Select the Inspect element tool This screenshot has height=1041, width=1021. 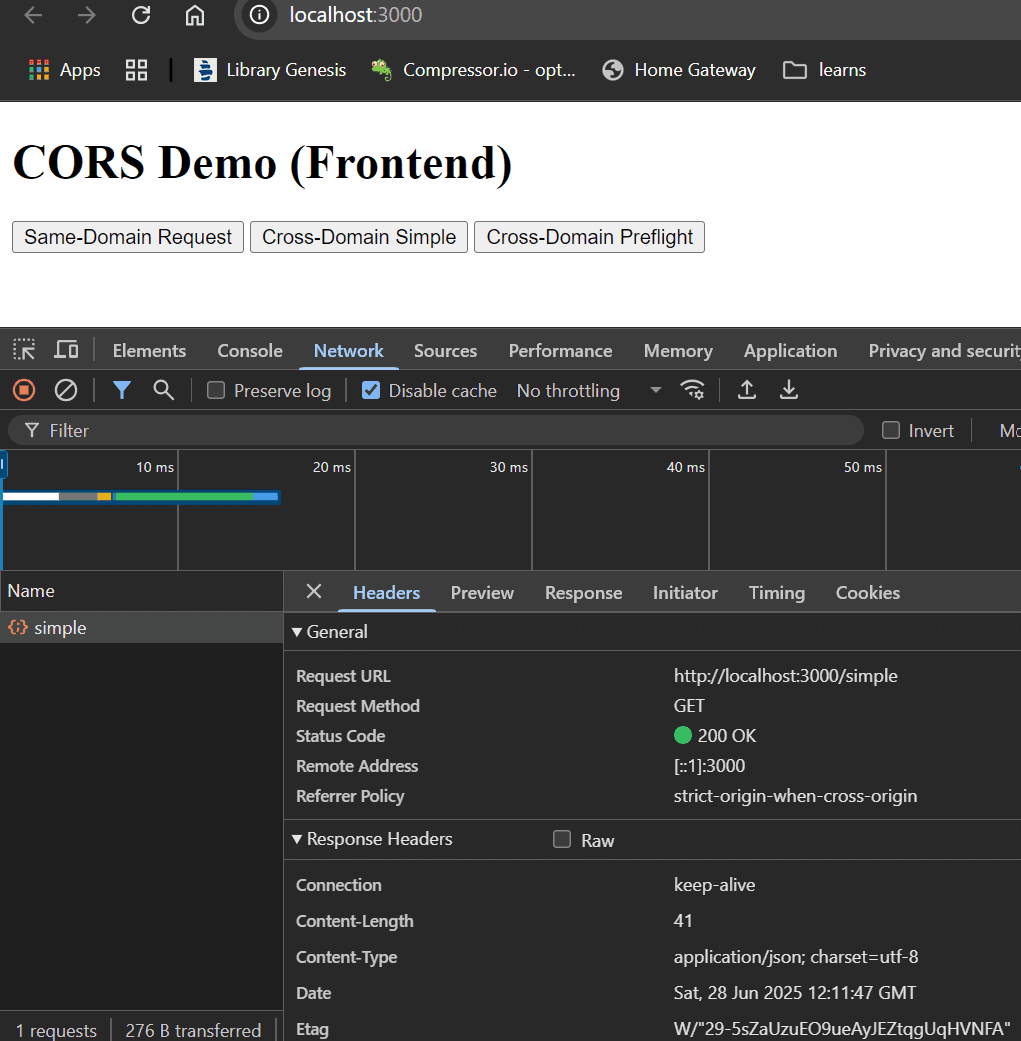pos(23,349)
